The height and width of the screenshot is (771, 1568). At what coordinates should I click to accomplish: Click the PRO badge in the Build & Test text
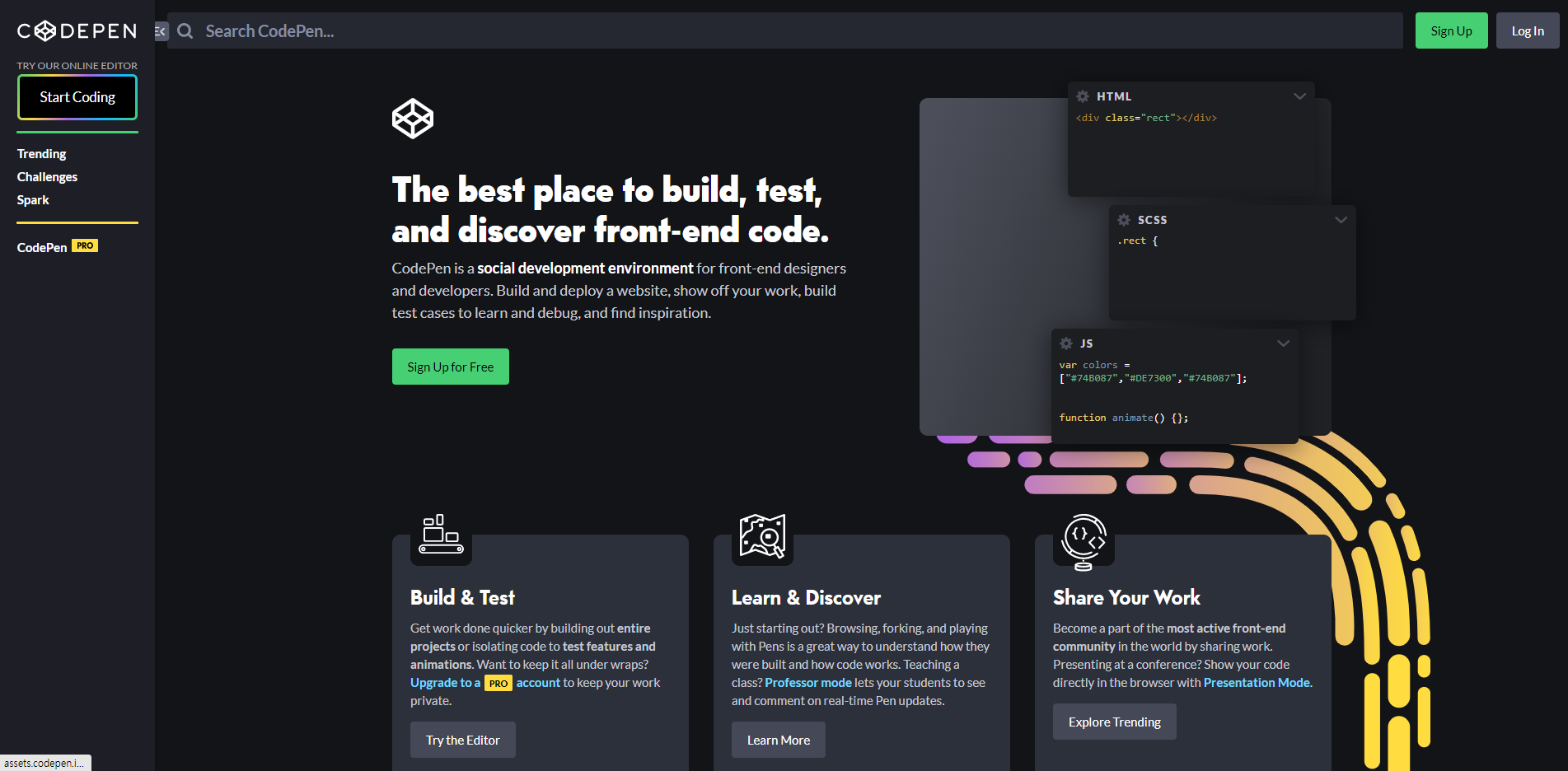click(x=498, y=684)
